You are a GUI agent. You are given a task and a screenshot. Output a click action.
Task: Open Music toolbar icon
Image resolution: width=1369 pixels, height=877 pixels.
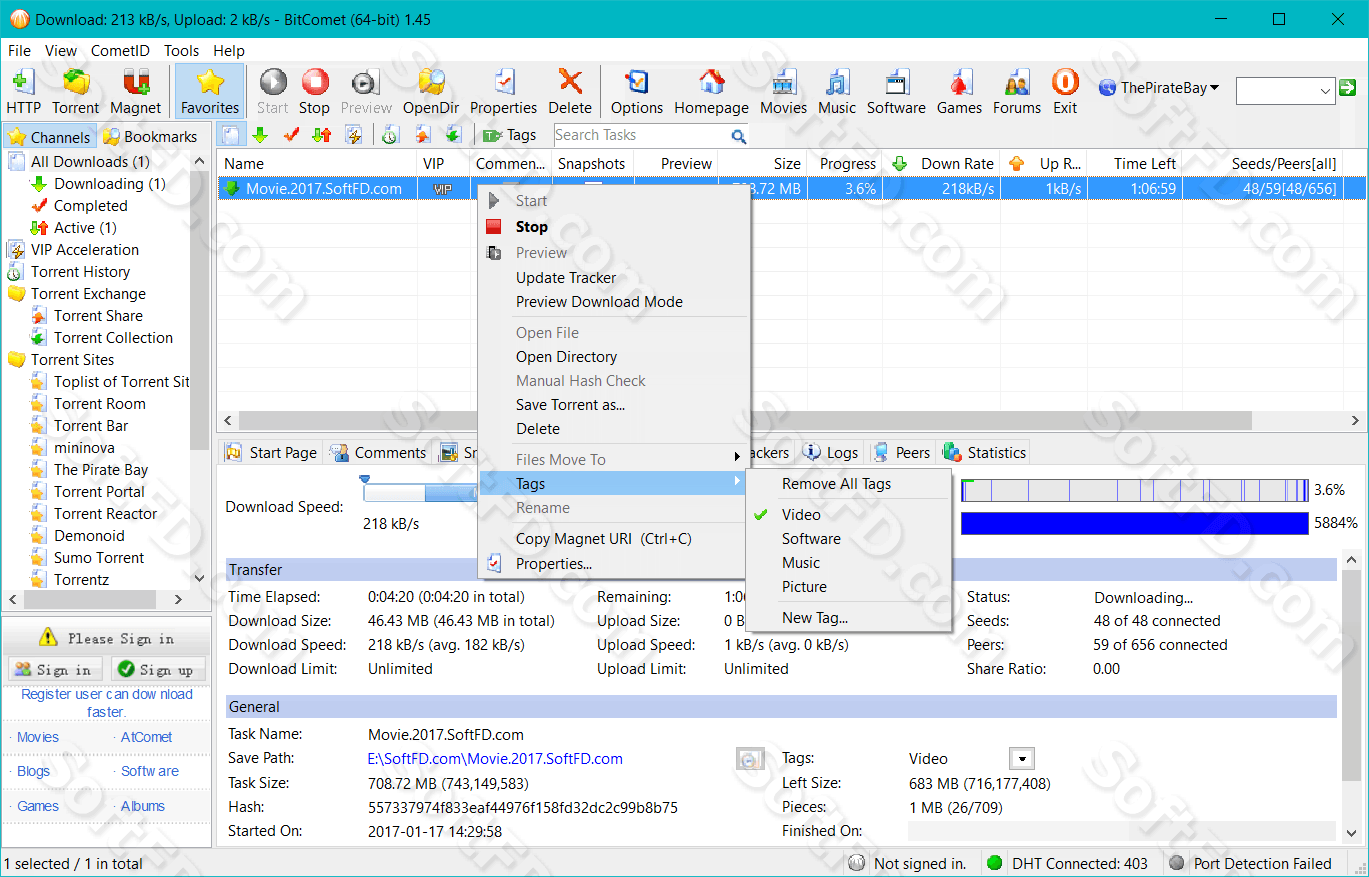[x=837, y=91]
